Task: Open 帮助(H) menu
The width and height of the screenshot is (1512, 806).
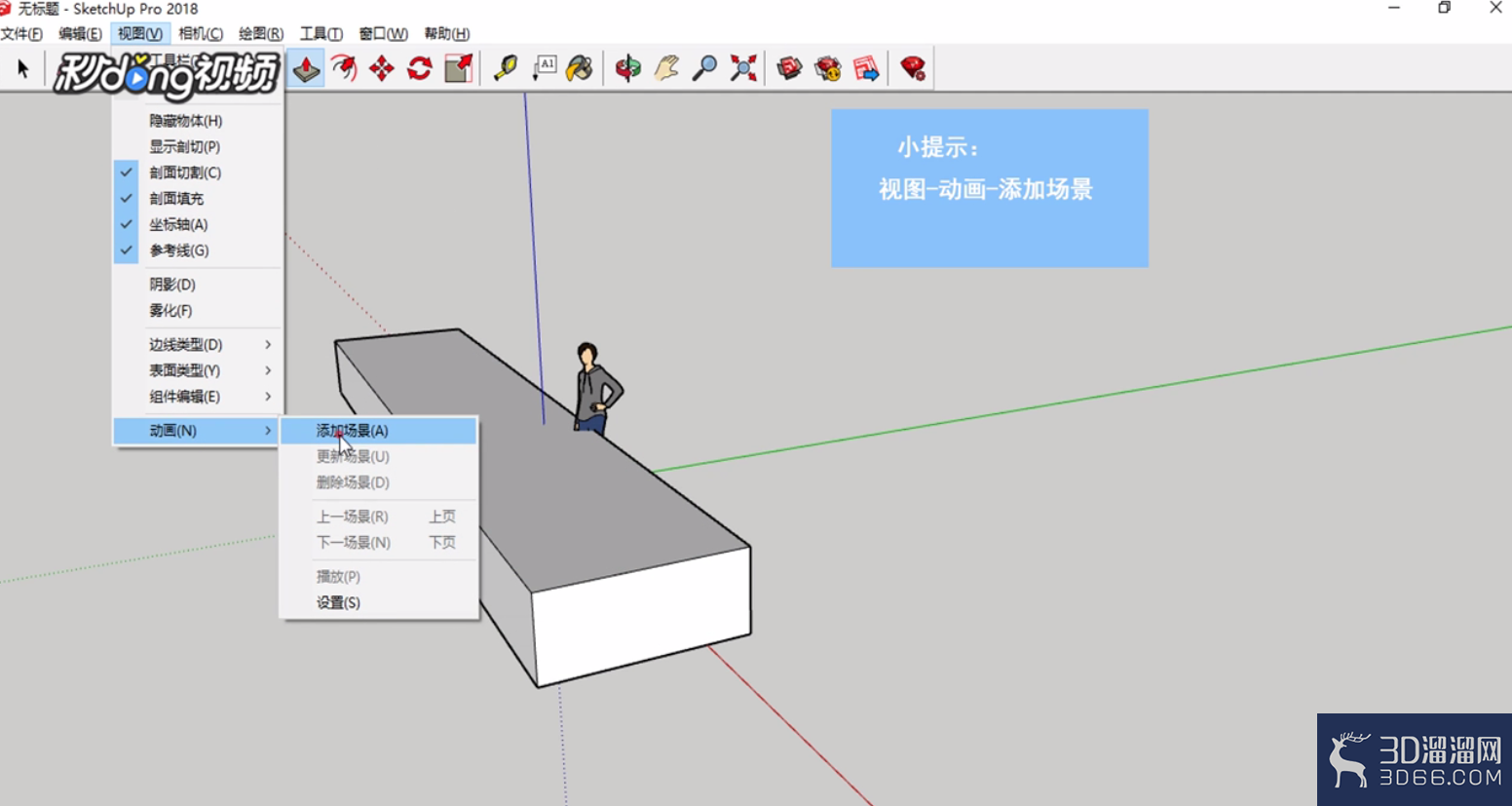Action: pyautogui.click(x=446, y=33)
